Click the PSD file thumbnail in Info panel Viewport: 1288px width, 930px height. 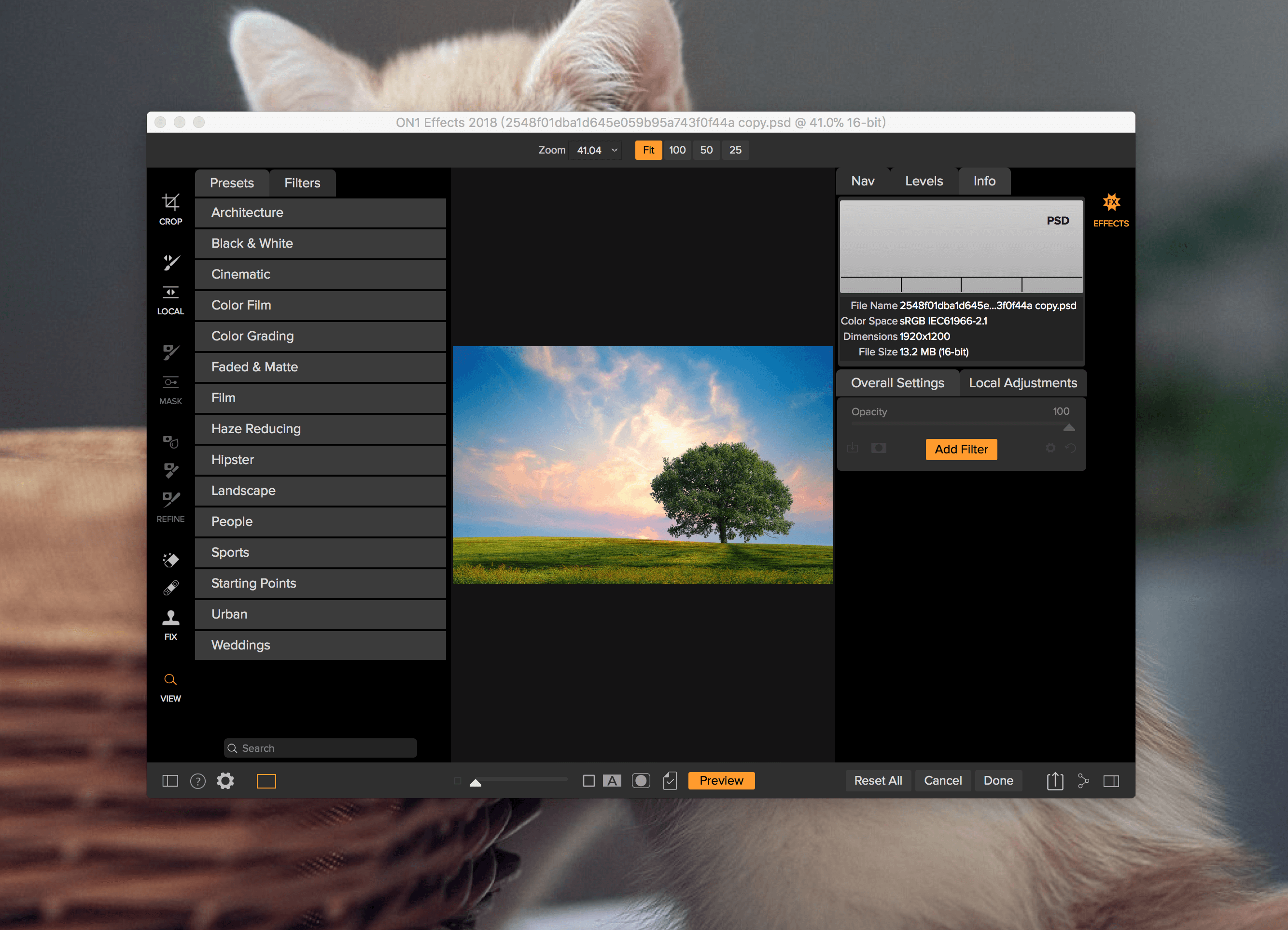tap(962, 246)
